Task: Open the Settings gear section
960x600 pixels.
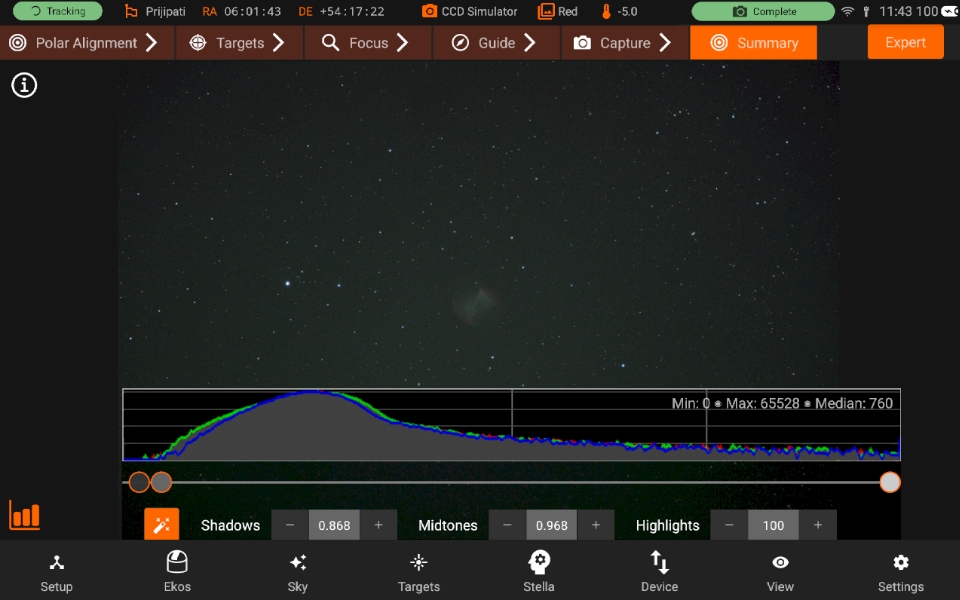Action: (901, 572)
